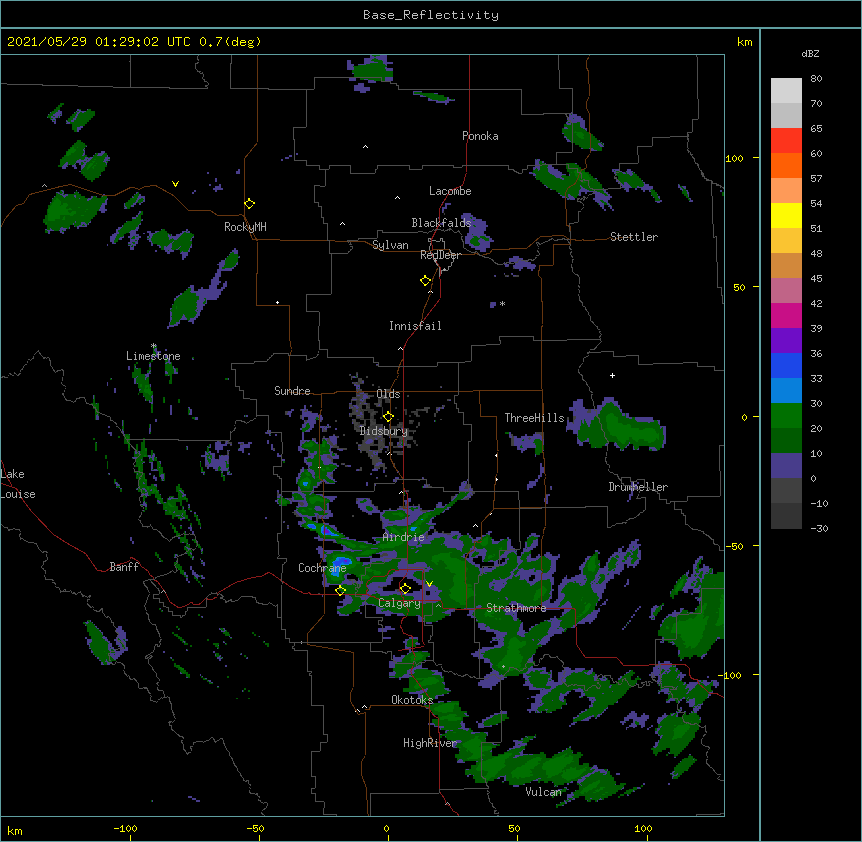Click the Sylvan town label
Viewport: 862px width, 842px height.
point(390,245)
